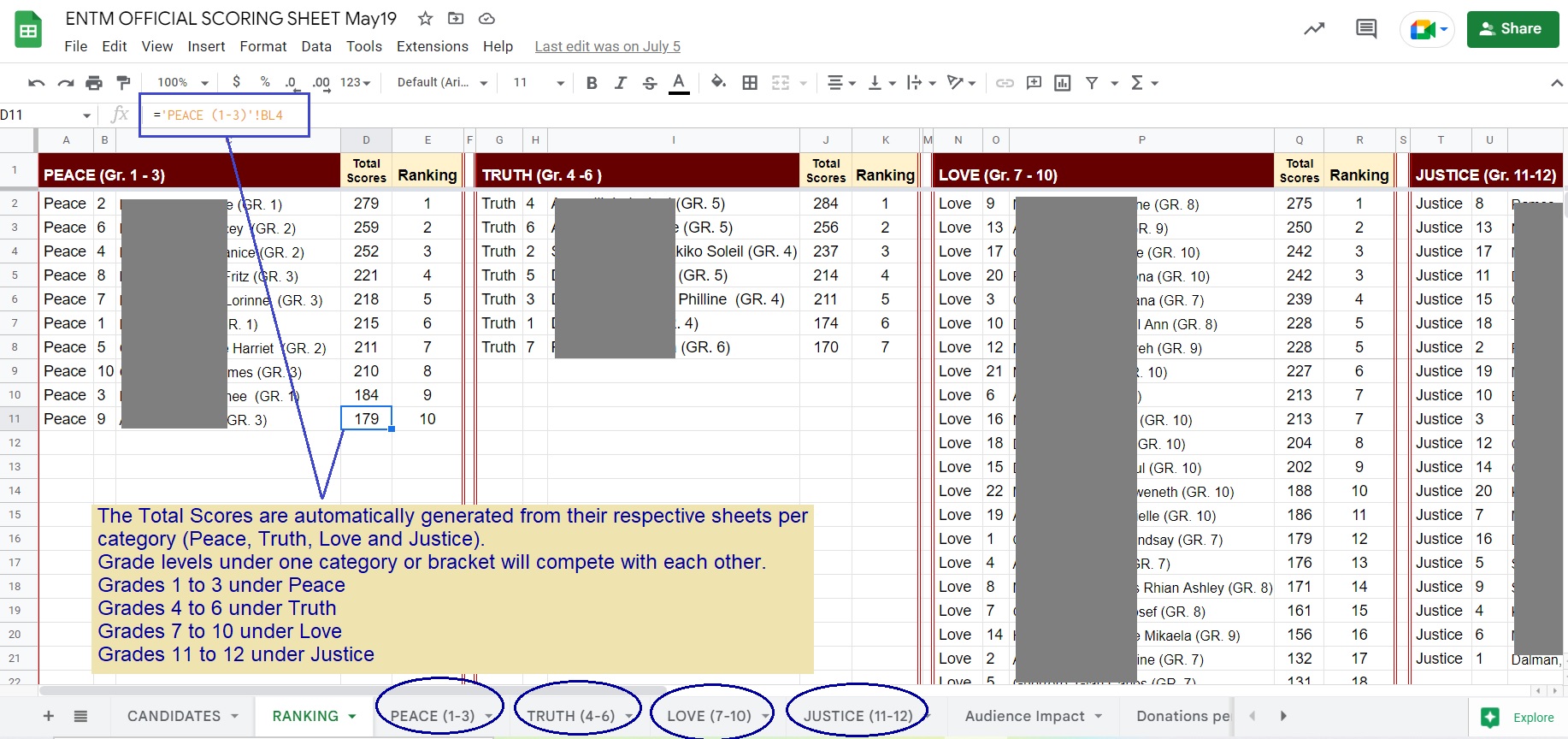
Task: Collapse the toolbar with the chevron
Action: coord(1557,83)
